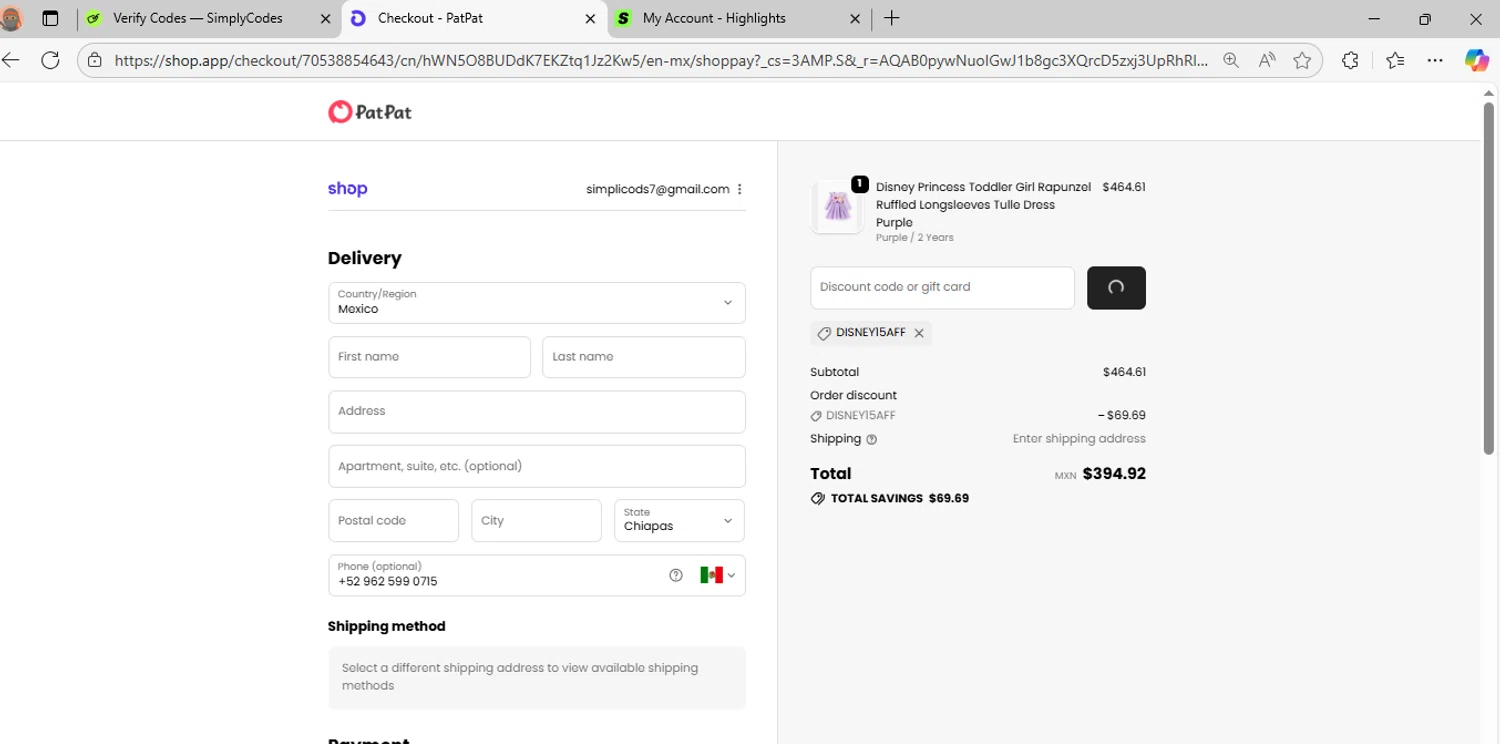The height and width of the screenshot is (744, 1500).
Task: Click the Last name field
Action: [x=644, y=357]
